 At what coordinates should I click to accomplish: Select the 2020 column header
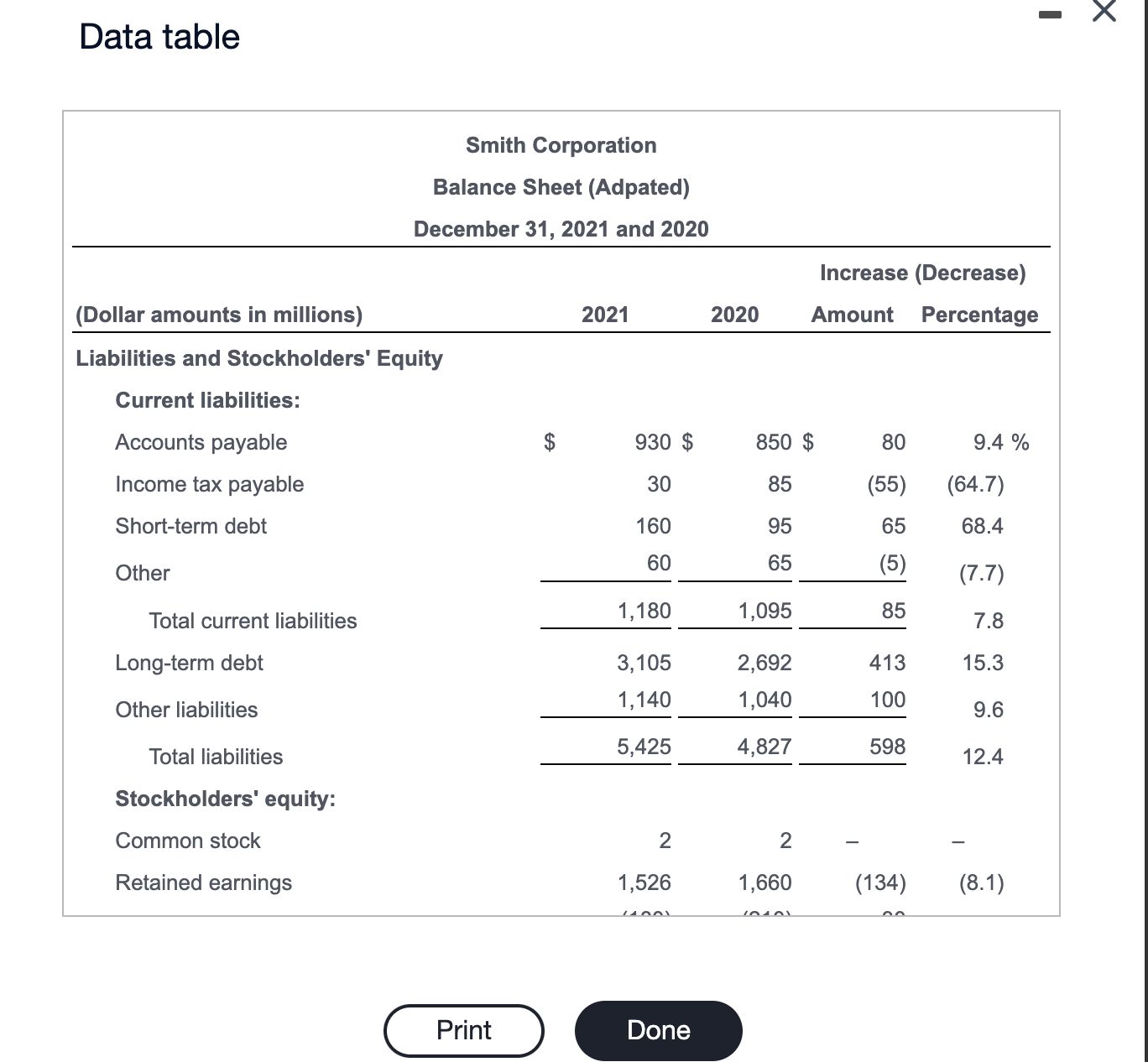[x=735, y=315]
